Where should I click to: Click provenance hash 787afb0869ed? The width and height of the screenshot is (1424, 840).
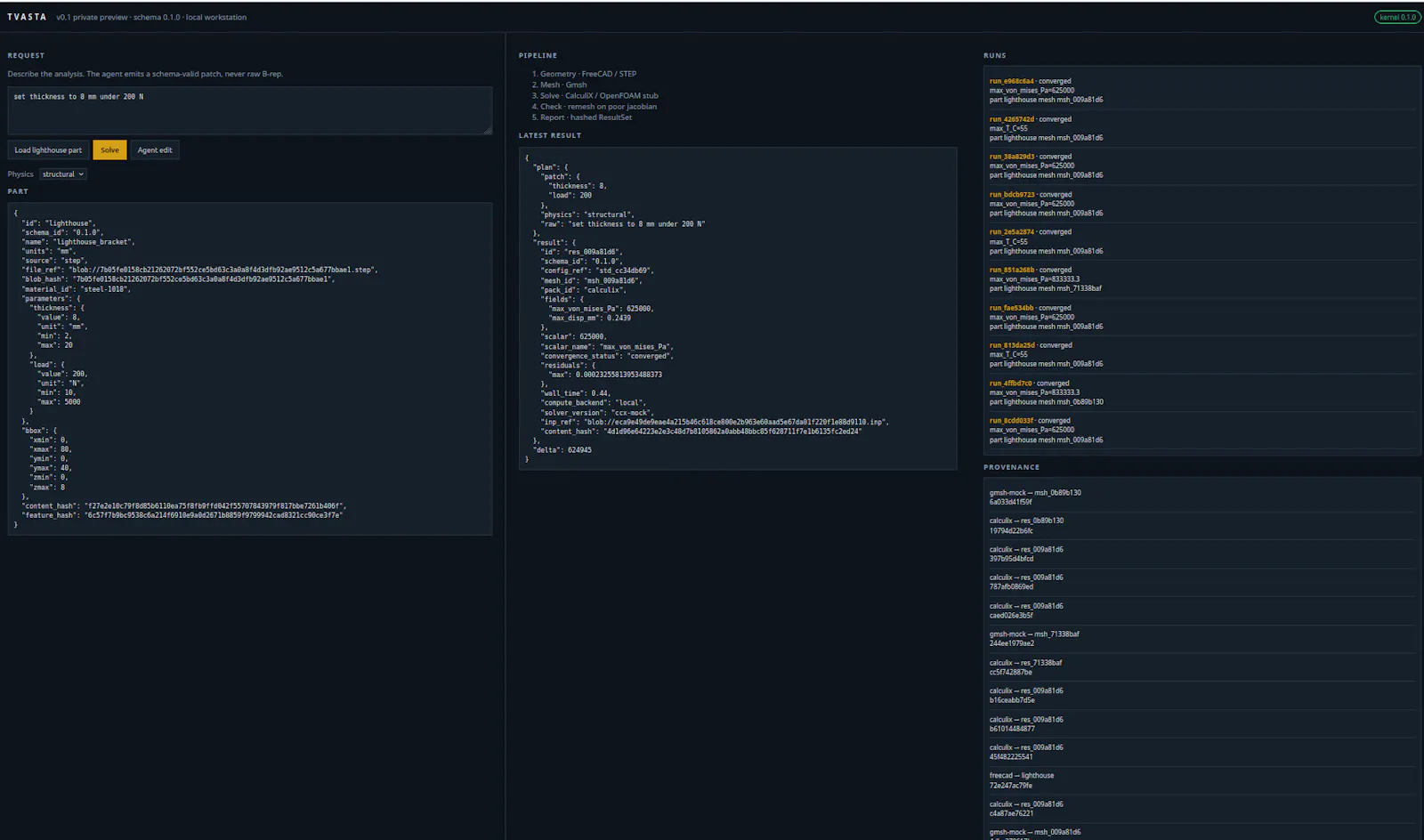[x=1012, y=586]
